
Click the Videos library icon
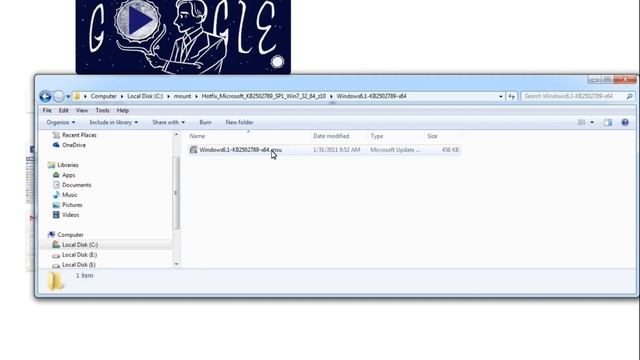(x=56, y=215)
